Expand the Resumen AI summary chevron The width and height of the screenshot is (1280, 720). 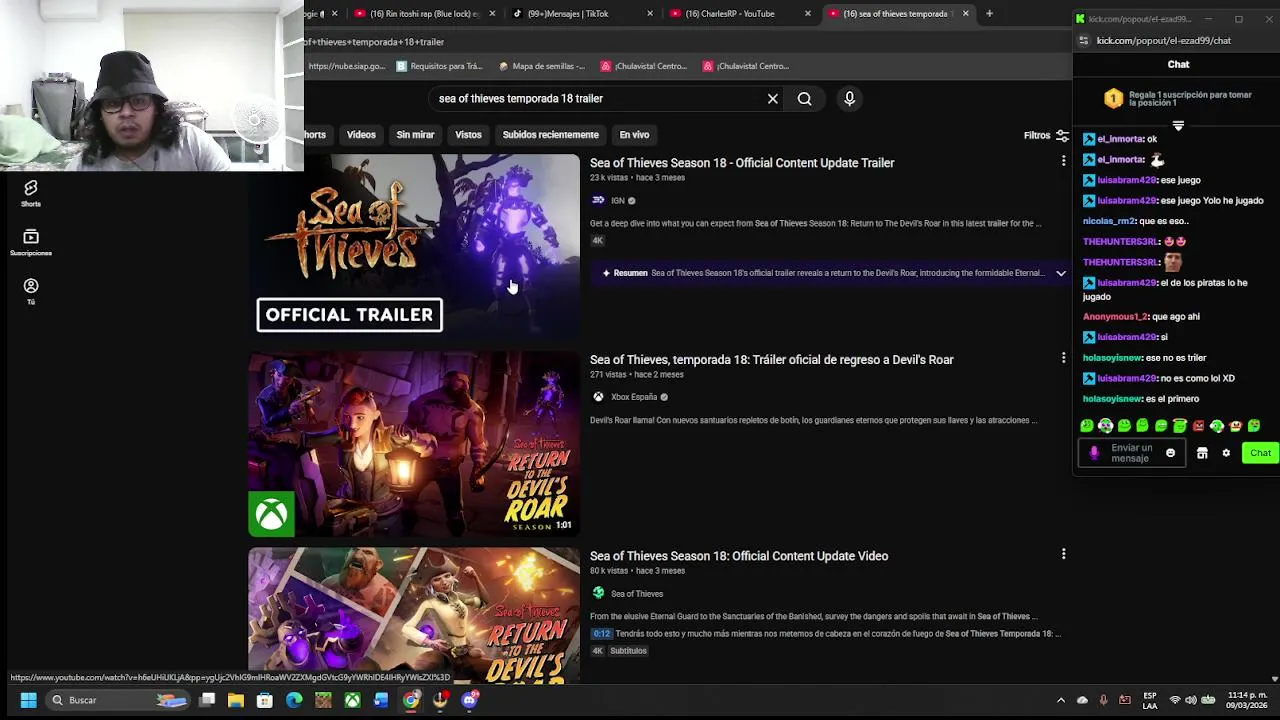point(1061,273)
